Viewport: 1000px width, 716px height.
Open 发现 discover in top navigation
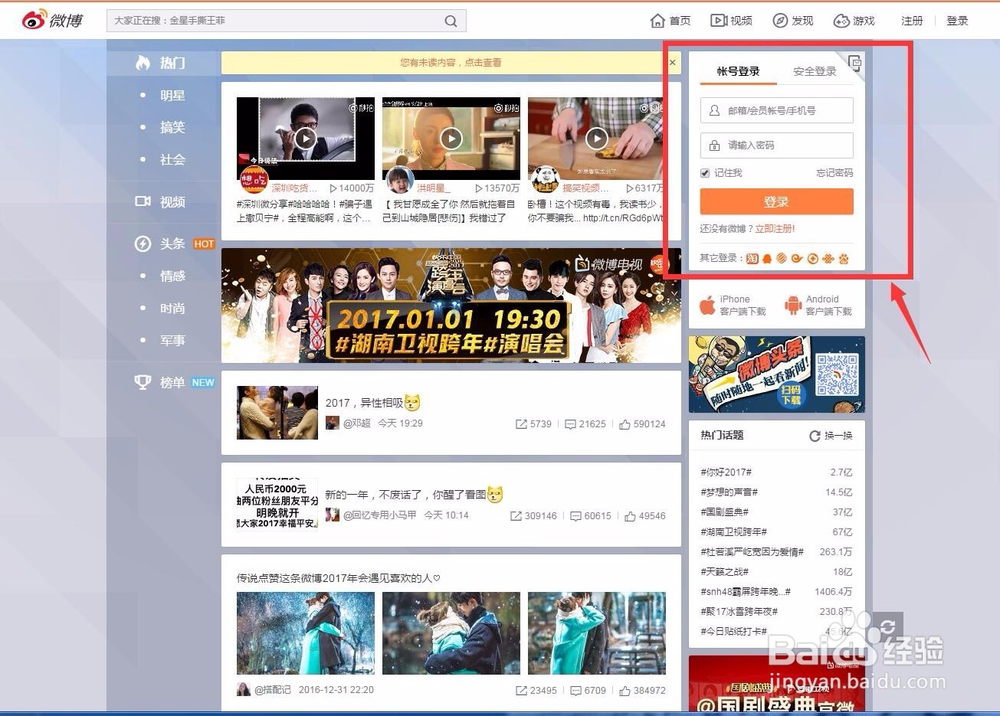click(793, 21)
